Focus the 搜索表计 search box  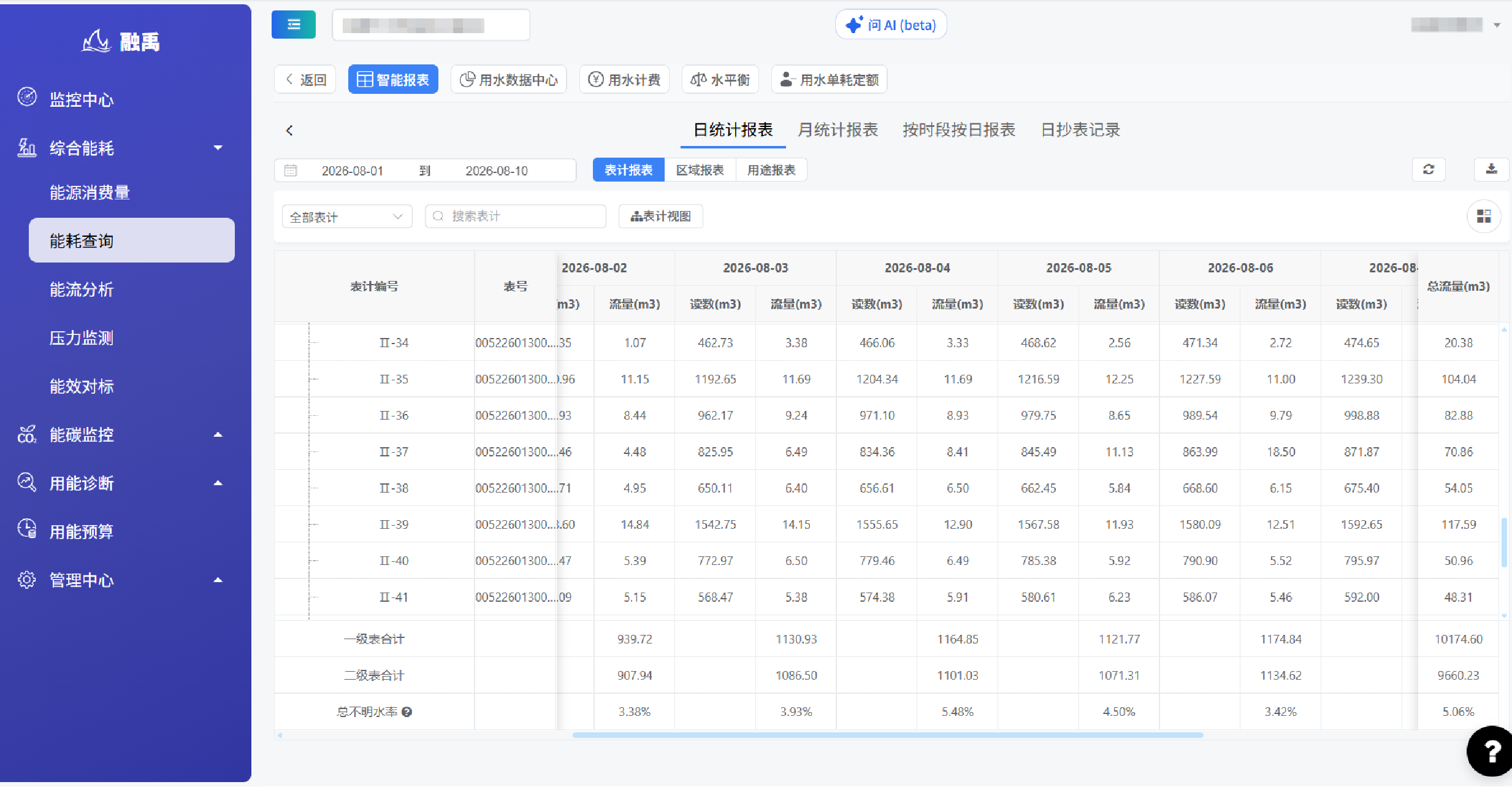click(x=515, y=217)
